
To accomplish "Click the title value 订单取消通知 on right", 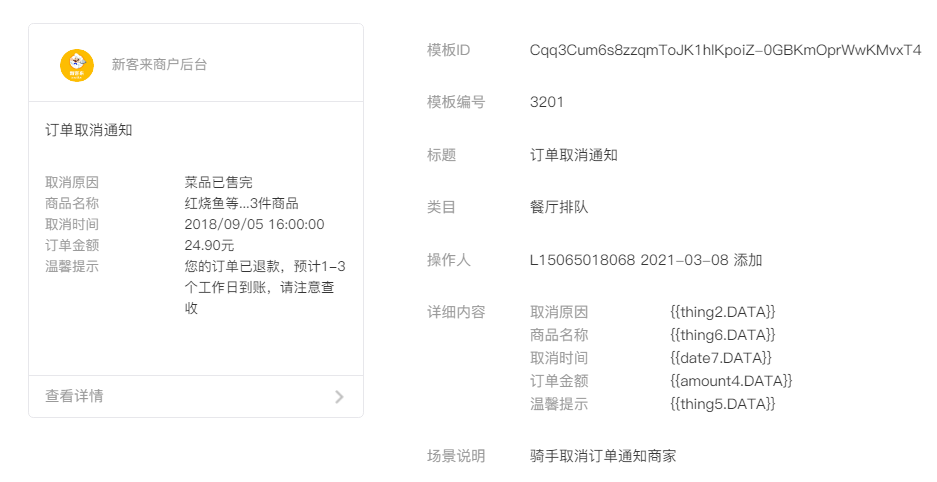I will [574, 155].
